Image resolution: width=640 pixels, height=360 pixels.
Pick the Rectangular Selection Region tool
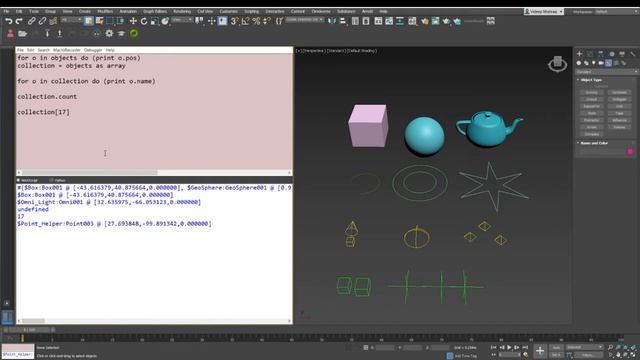pos(110,21)
